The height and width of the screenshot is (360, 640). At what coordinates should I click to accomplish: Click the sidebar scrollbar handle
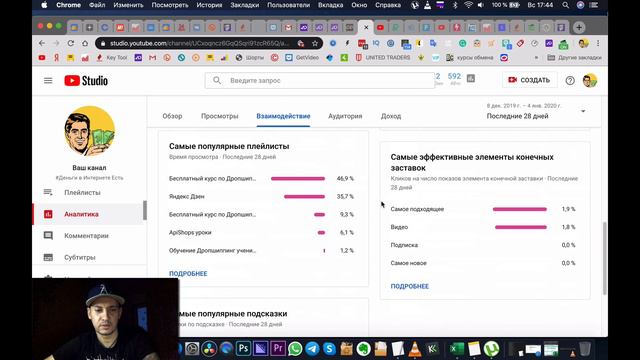click(x=144, y=211)
